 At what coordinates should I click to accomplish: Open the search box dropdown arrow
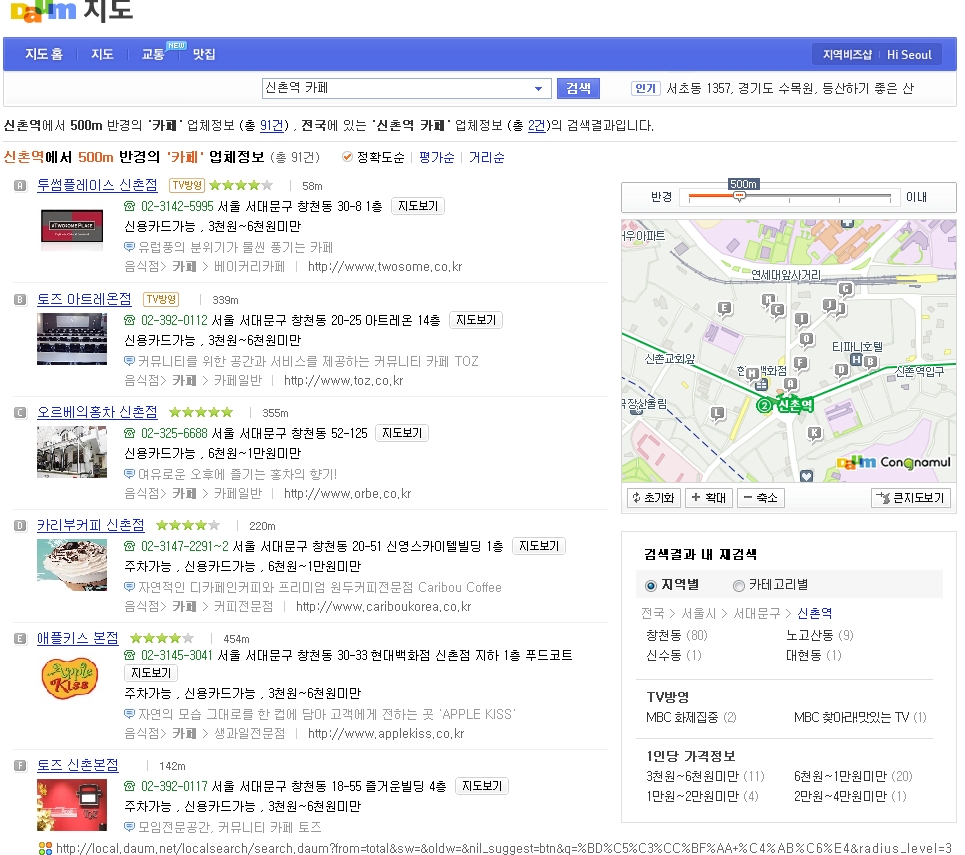click(539, 89)
